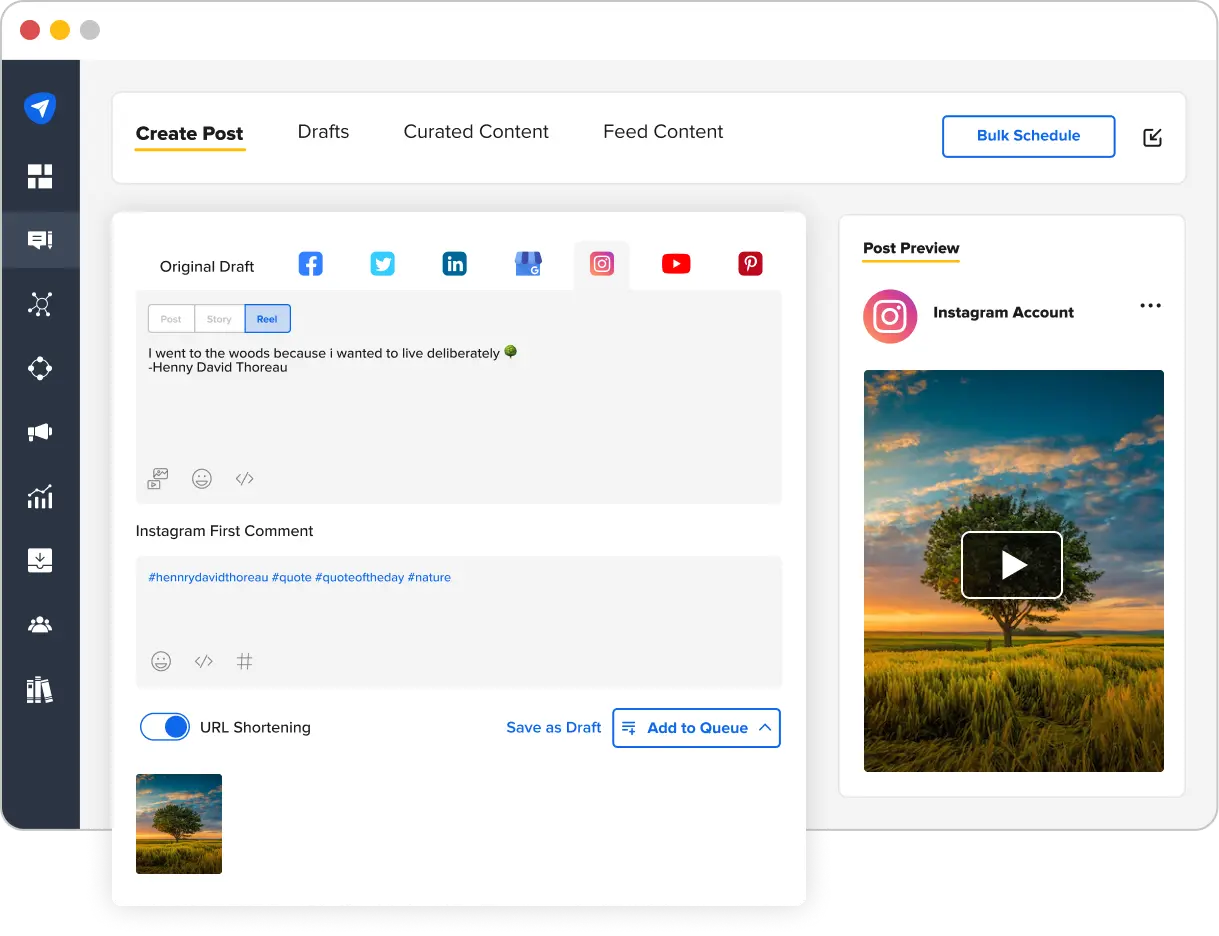Select the Twitter network icon
1219x936 pixels.
[382, 263]
